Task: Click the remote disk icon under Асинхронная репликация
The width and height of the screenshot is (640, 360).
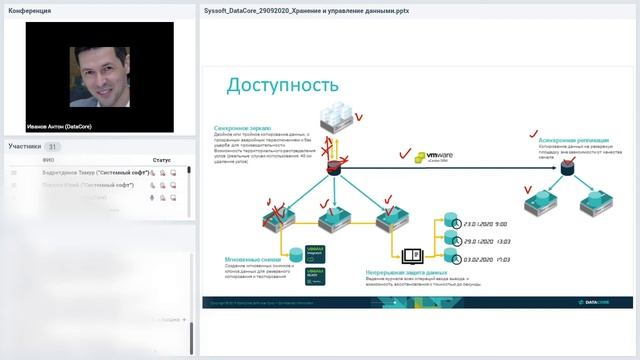Action: [567, 168]
